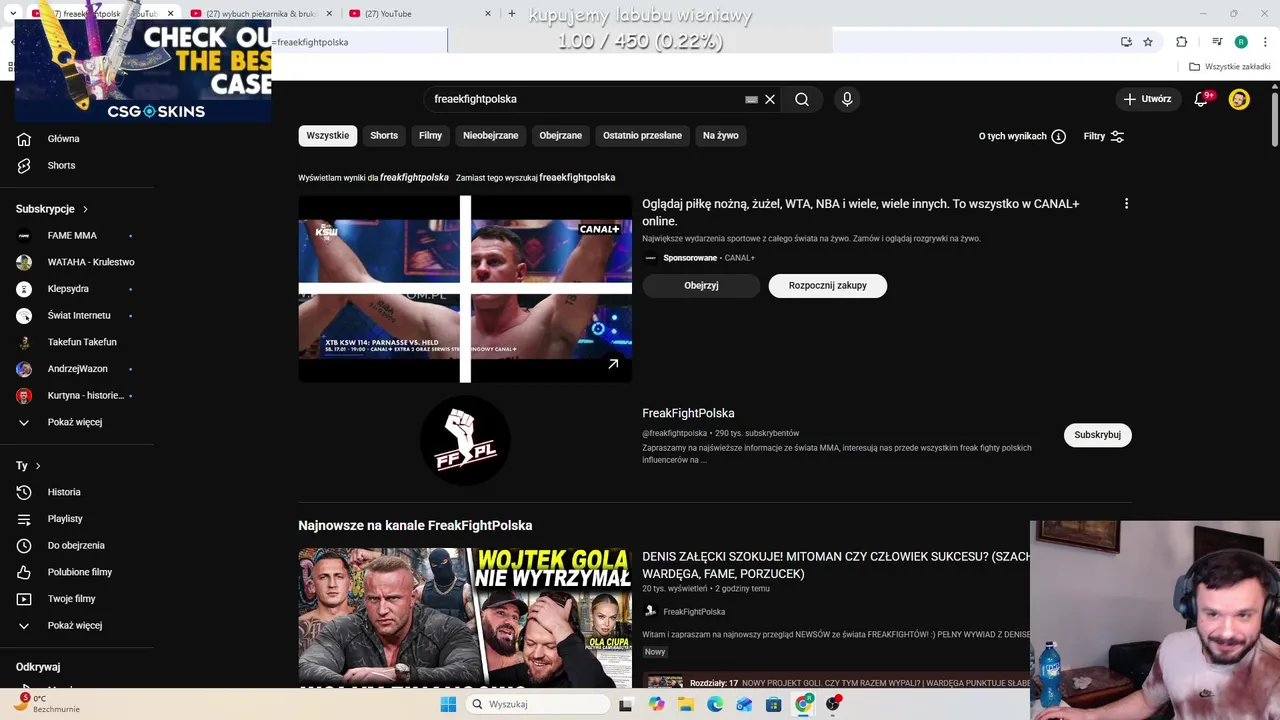Click the 'DENIS ZAŁĘCKI SZOKUJE' video title

click(836, 565)
